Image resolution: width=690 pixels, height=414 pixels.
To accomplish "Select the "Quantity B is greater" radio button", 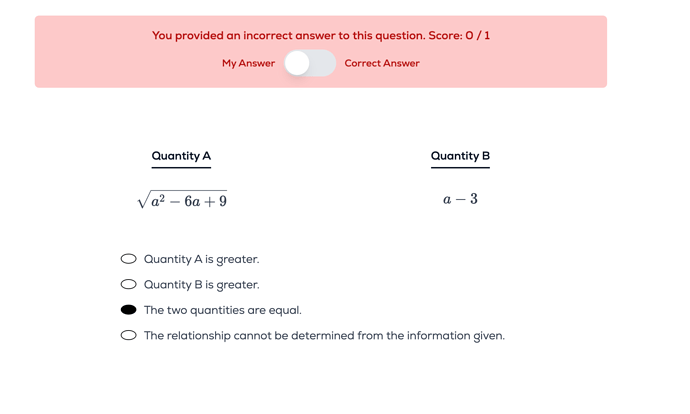I will point(129,285).
